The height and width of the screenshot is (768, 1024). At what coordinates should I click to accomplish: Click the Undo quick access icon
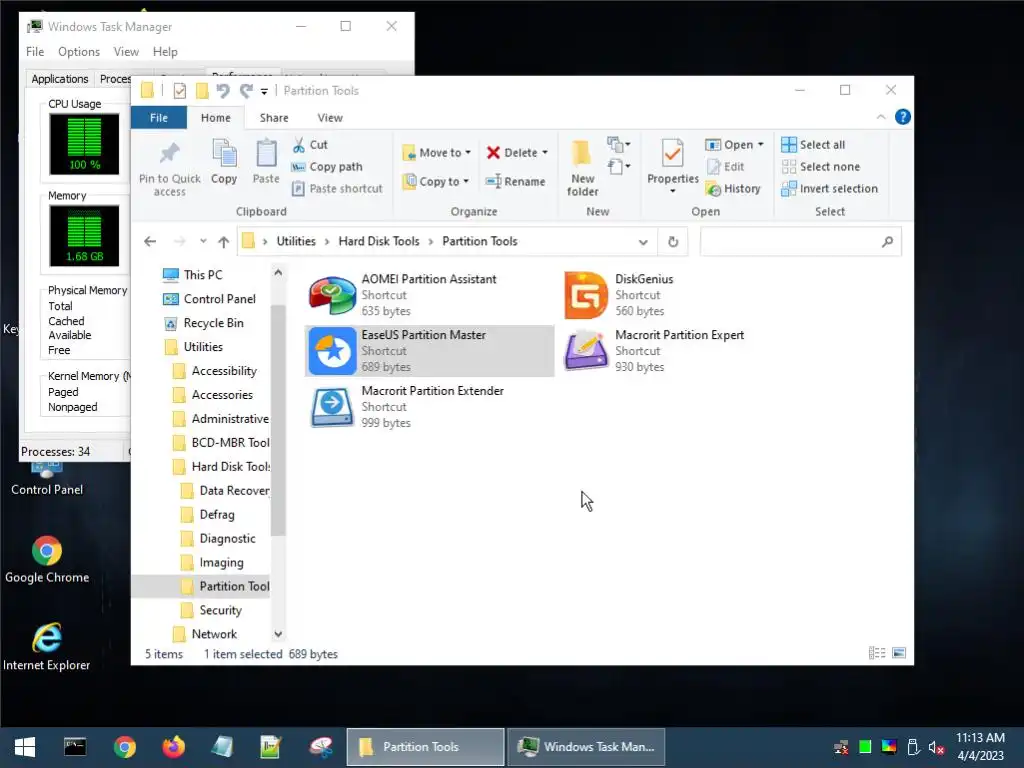(x=223, y=91)
